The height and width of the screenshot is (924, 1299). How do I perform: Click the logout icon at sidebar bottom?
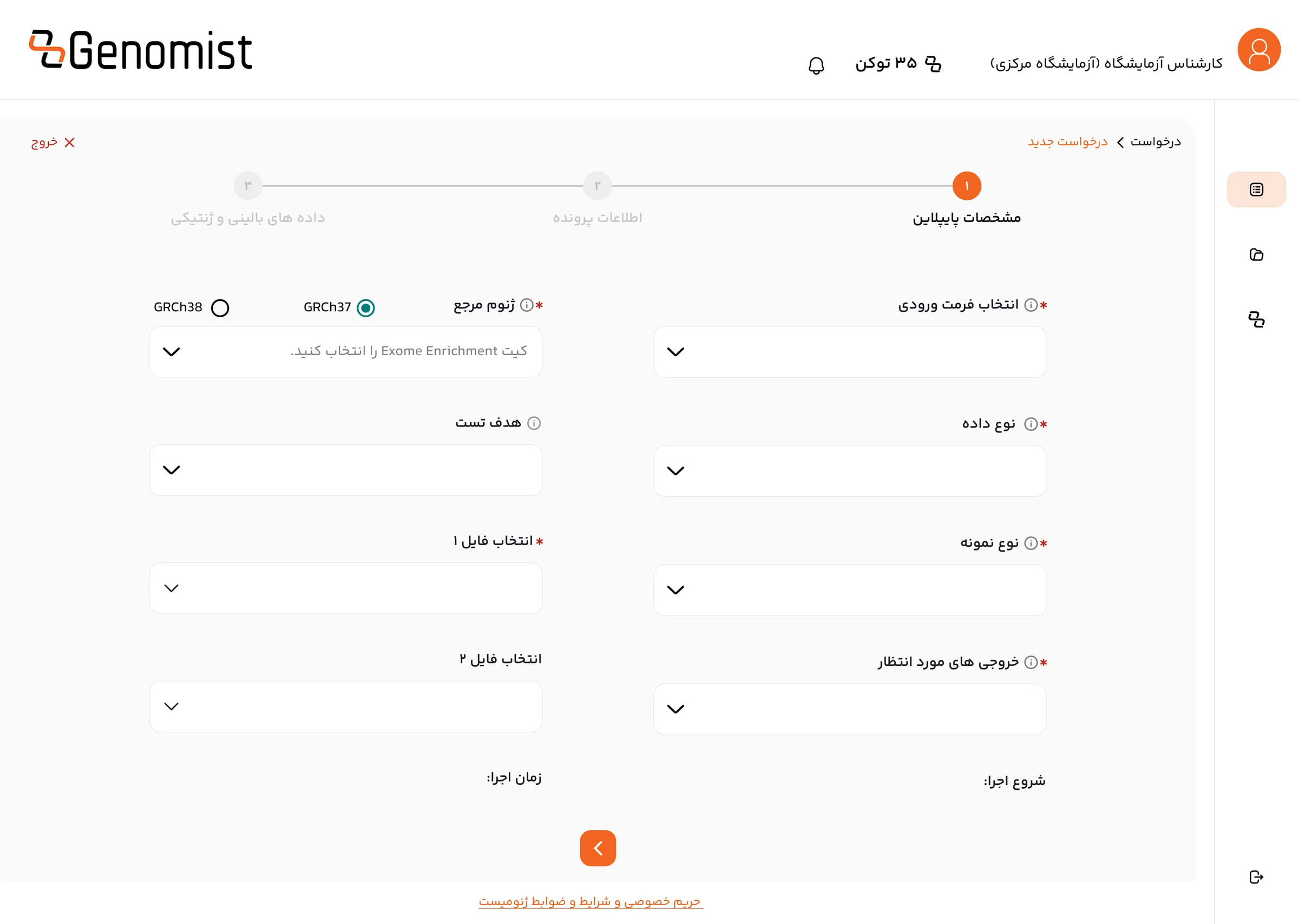pyautogui.click(x=1256, y=877)
